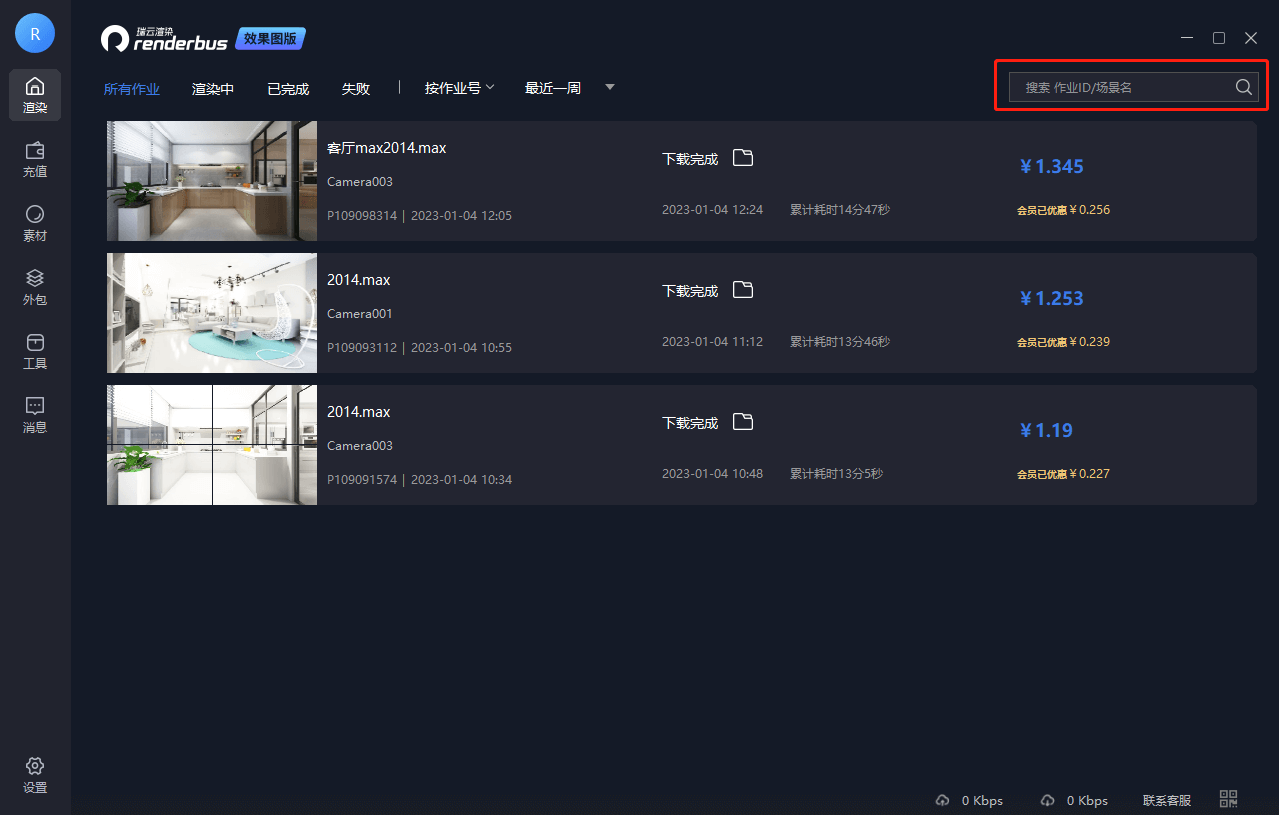Open the 工具 (tools) section
This screenshot has width=1279, height=815.
click(x=35, y=351)
